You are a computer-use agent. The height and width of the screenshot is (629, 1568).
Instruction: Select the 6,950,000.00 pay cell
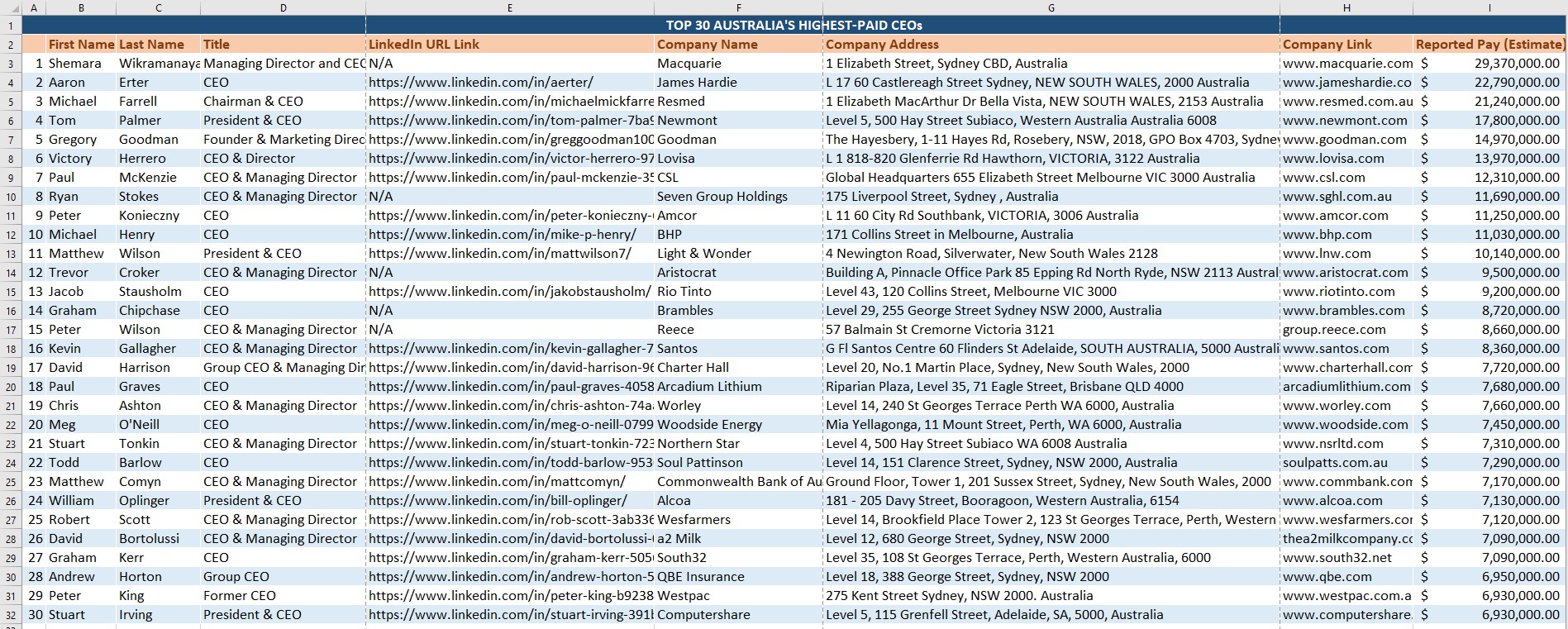coord(1489,577)
